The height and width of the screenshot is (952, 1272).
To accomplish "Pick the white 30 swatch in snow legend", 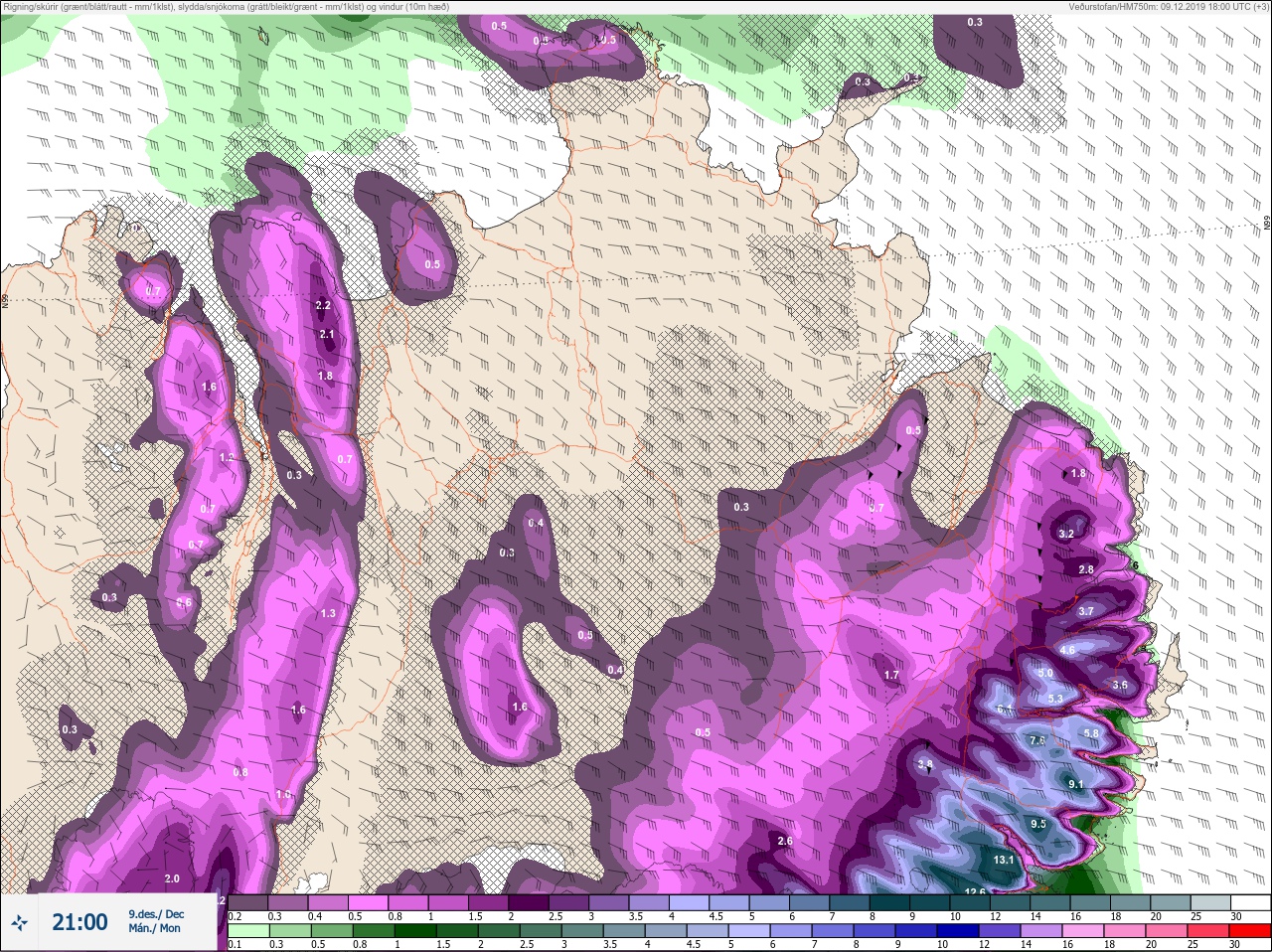I will [x=1250, y=902].
